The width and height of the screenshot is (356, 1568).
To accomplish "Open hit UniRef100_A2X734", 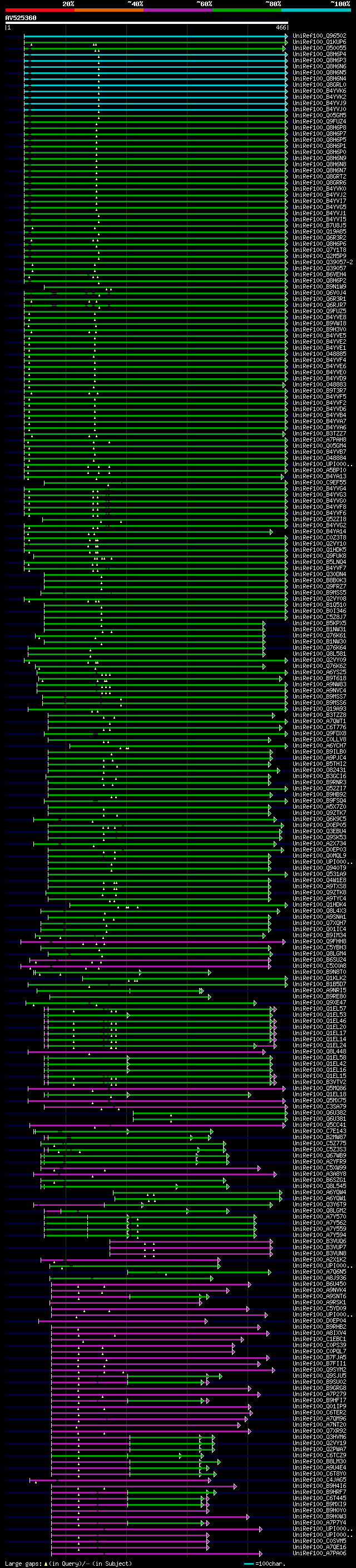I will tap(319, 843).
